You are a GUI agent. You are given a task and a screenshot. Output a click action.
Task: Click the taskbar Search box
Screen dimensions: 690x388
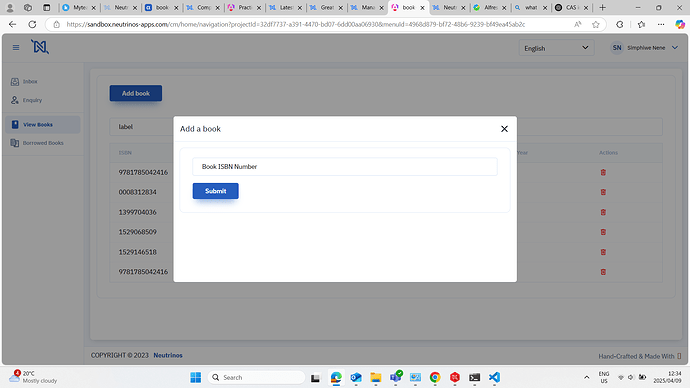pyautogui.click(x=257, y=377)
